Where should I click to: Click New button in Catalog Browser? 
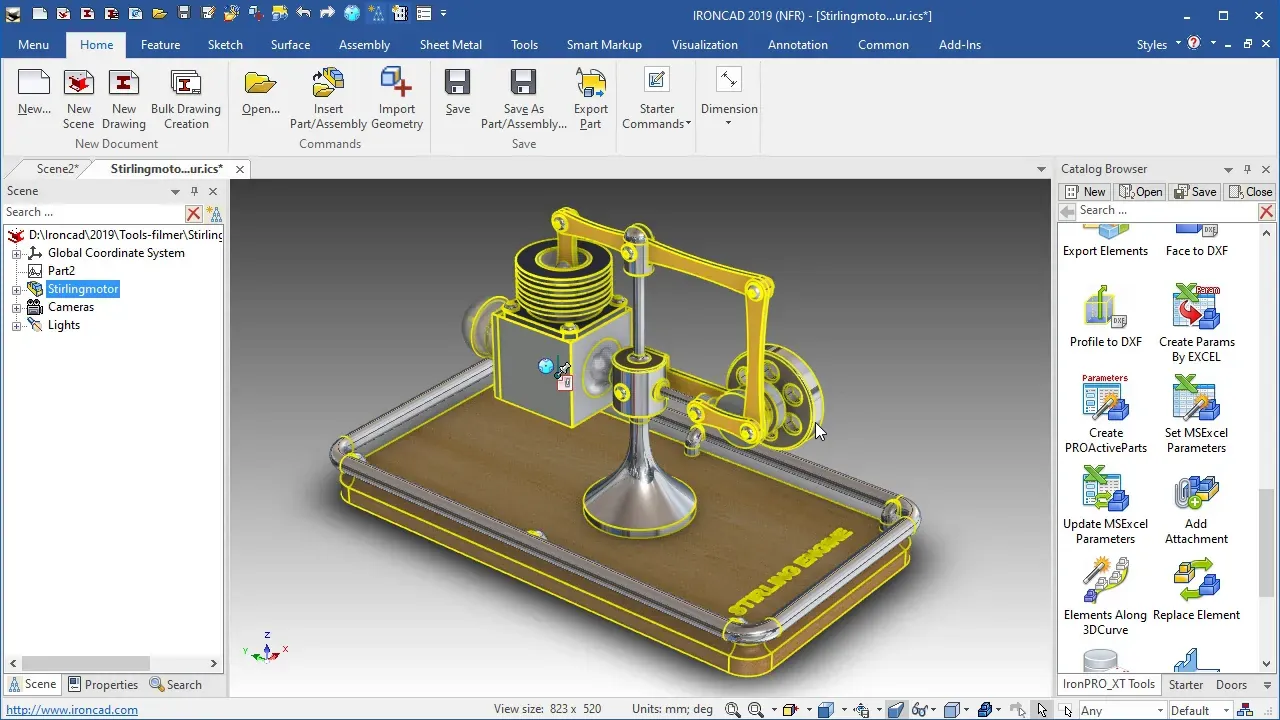[x=1085, y=192]
